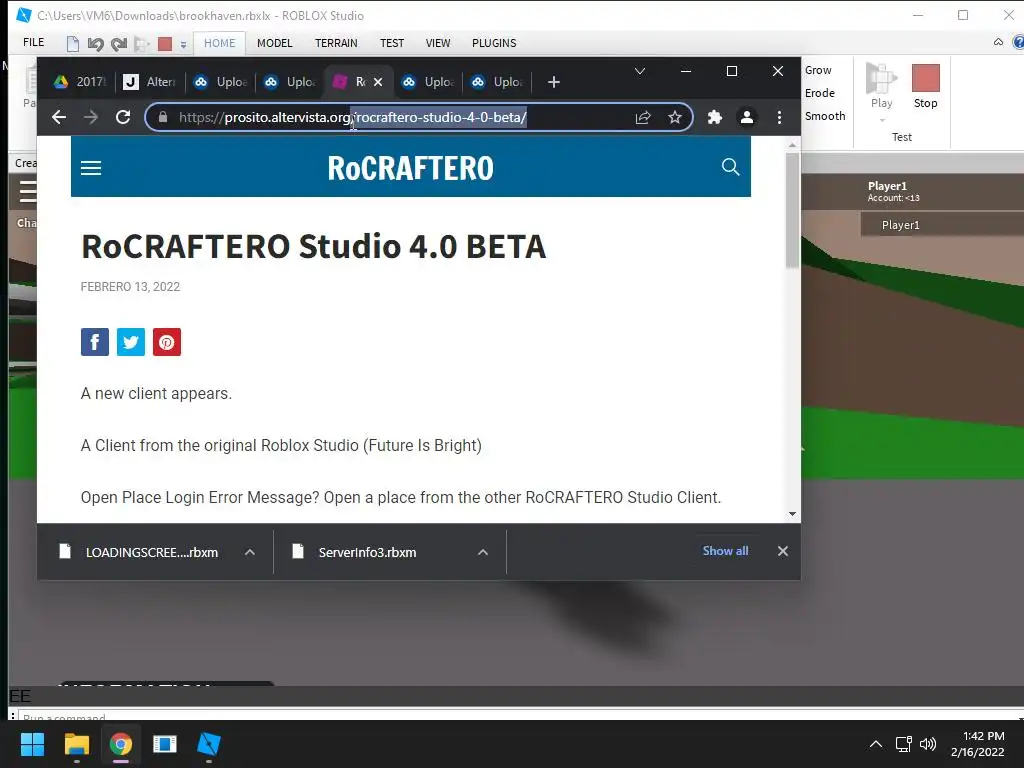
Task: Open the LOADINGSCREE...rbxm downloaded file
Action: point(140,552)
